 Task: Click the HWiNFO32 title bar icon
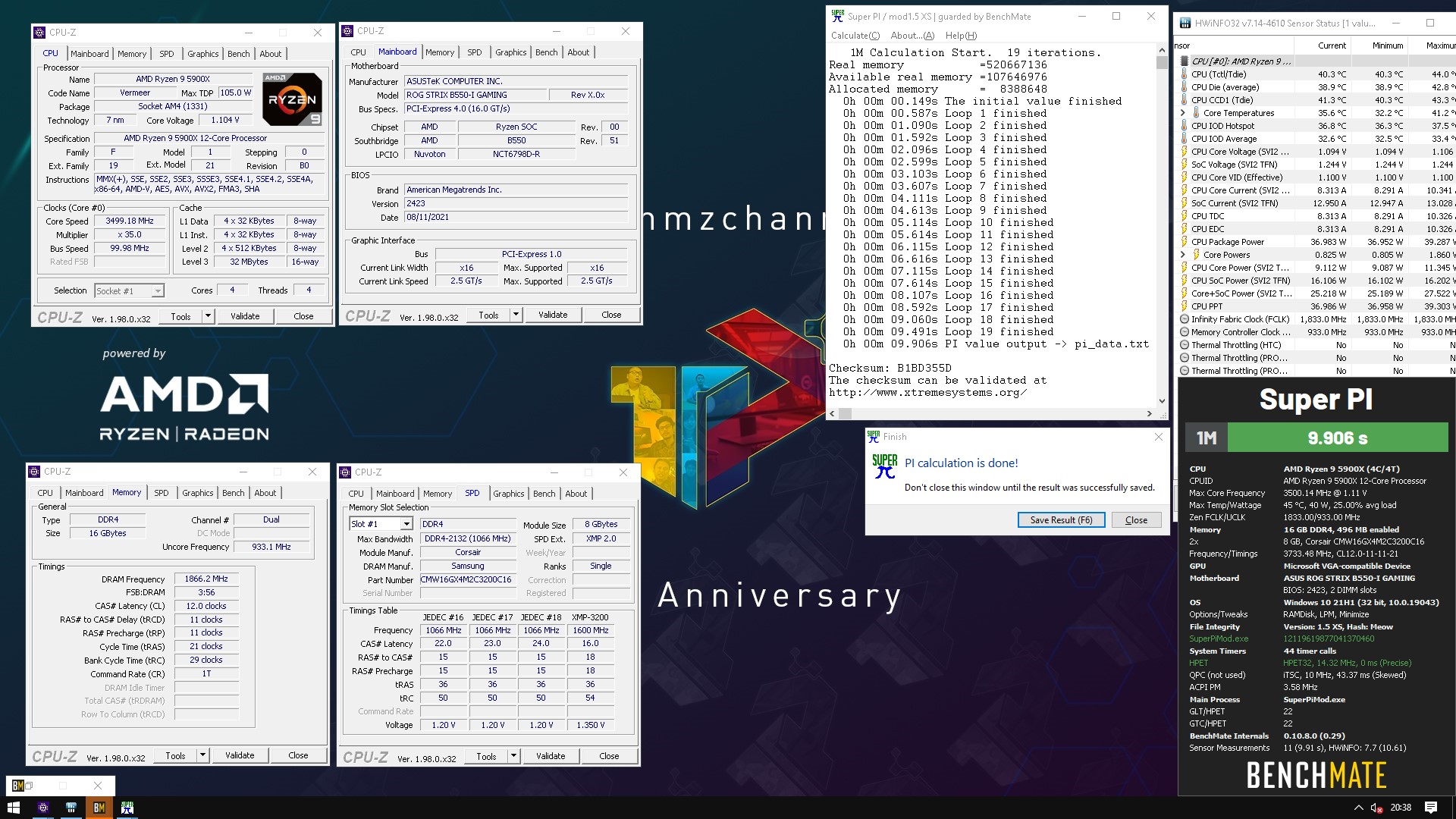(1185, 23)
